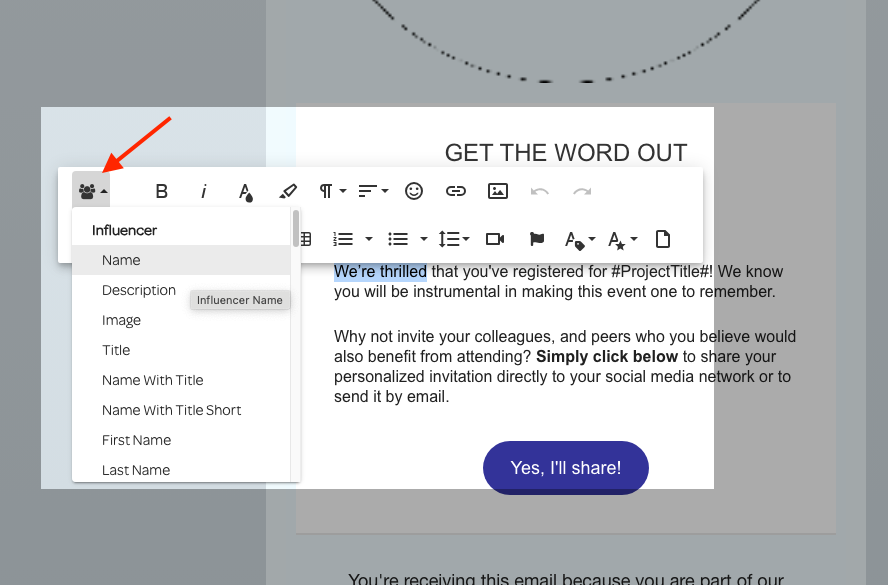The image size is (888, 585).
Task: Toggle bold formatting
Action: [x=162, y=191]
